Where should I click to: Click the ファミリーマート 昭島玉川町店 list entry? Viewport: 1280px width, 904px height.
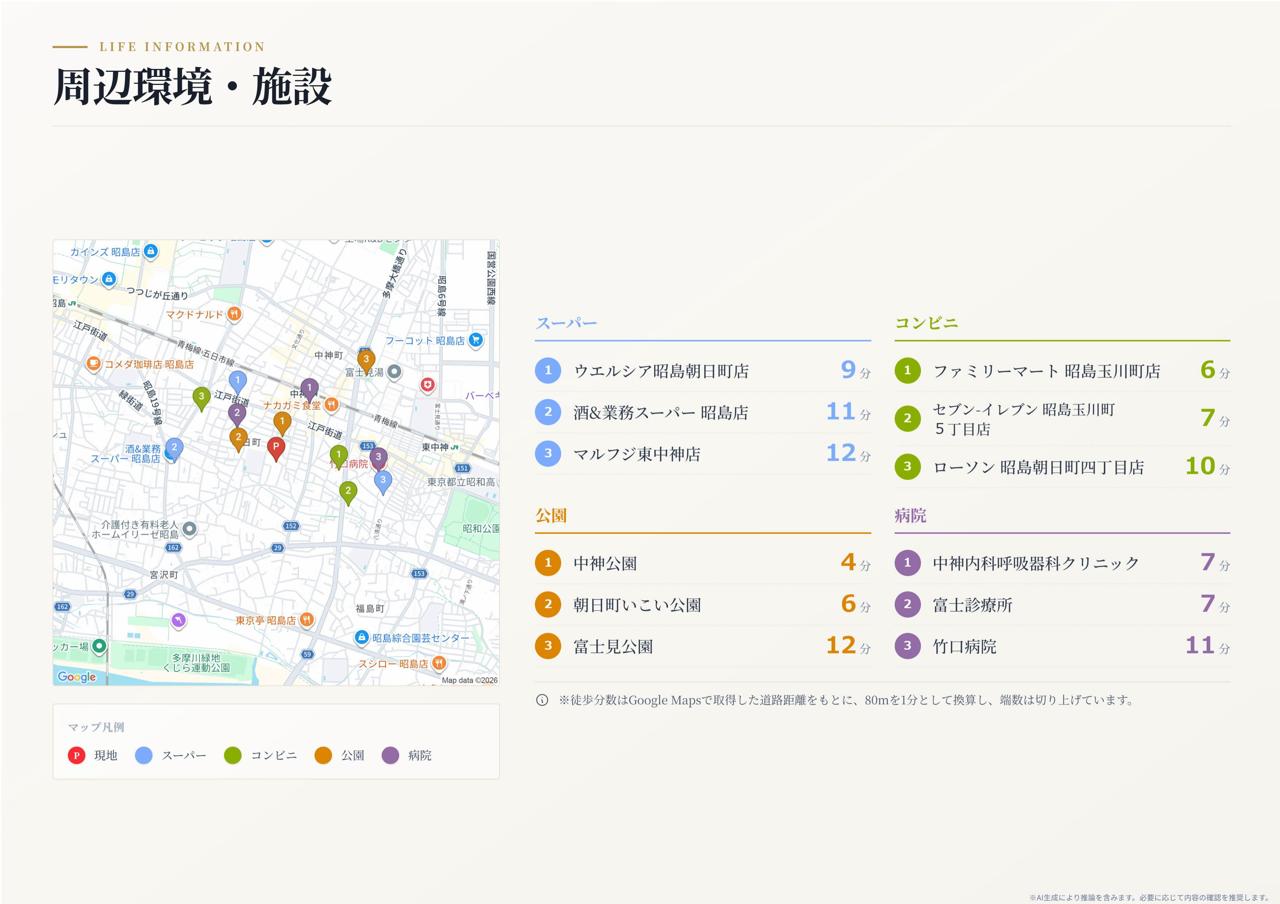pyautogui.click(x=1062, y=371)
